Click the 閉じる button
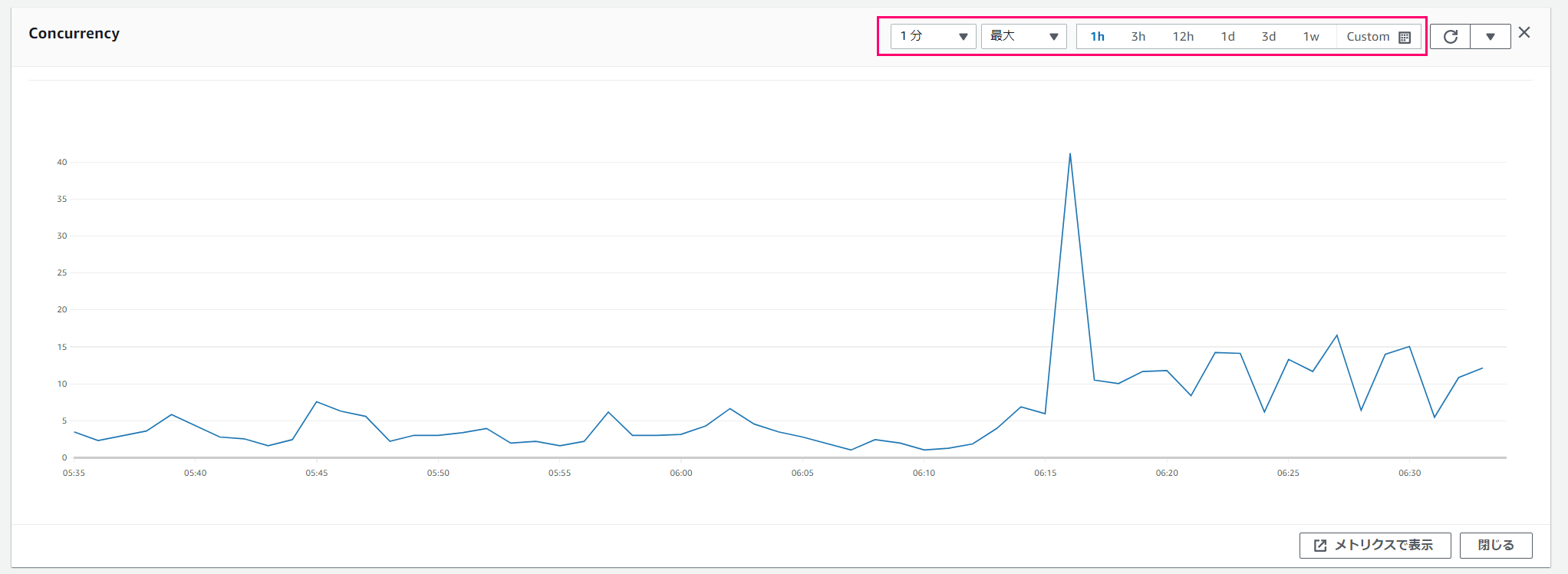Viewport: 1568px width, 574px height. point(1496,546)
